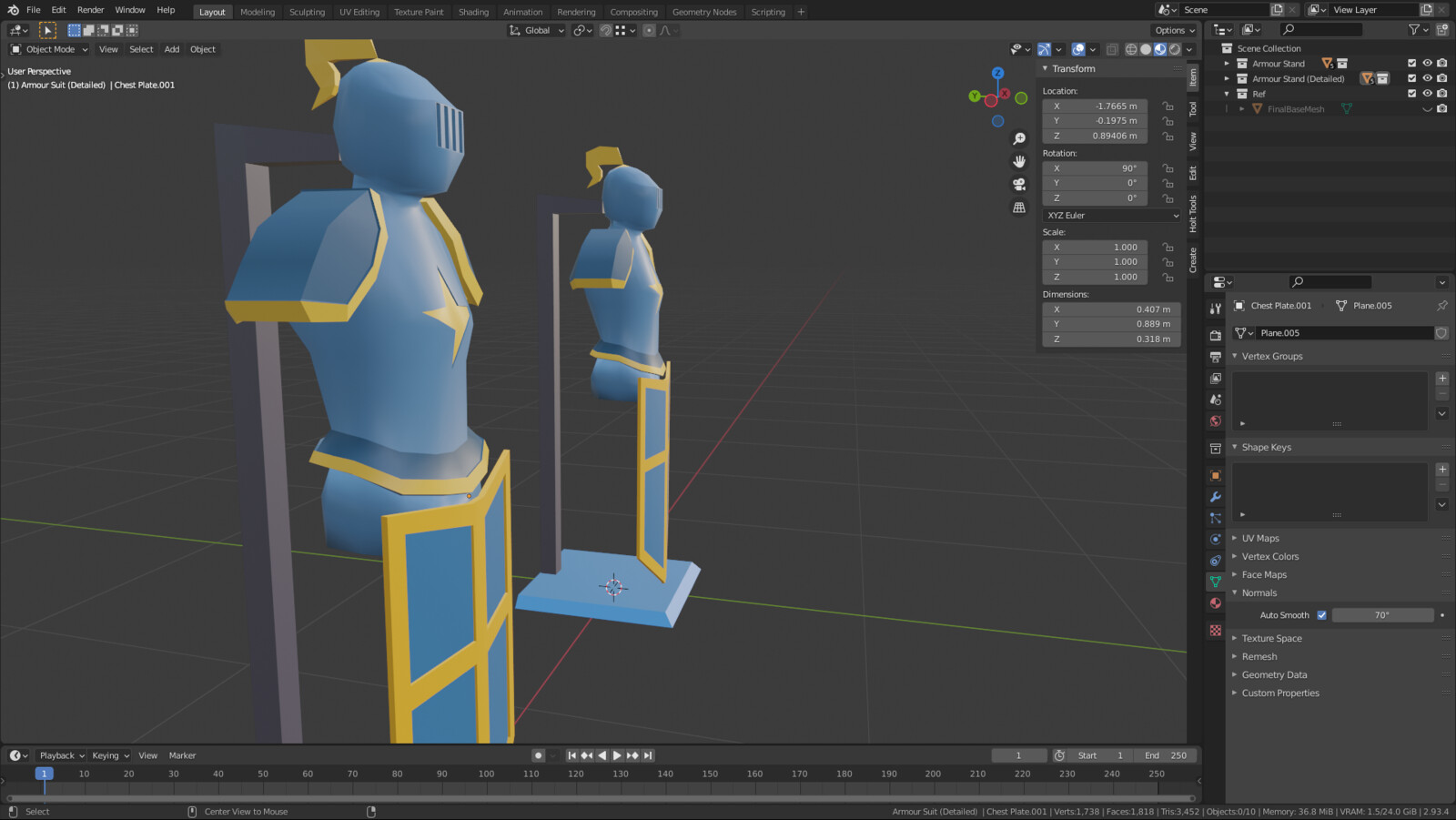
Task: Toggle Auto Smooth checkbox
Action: pos(1321,615)
